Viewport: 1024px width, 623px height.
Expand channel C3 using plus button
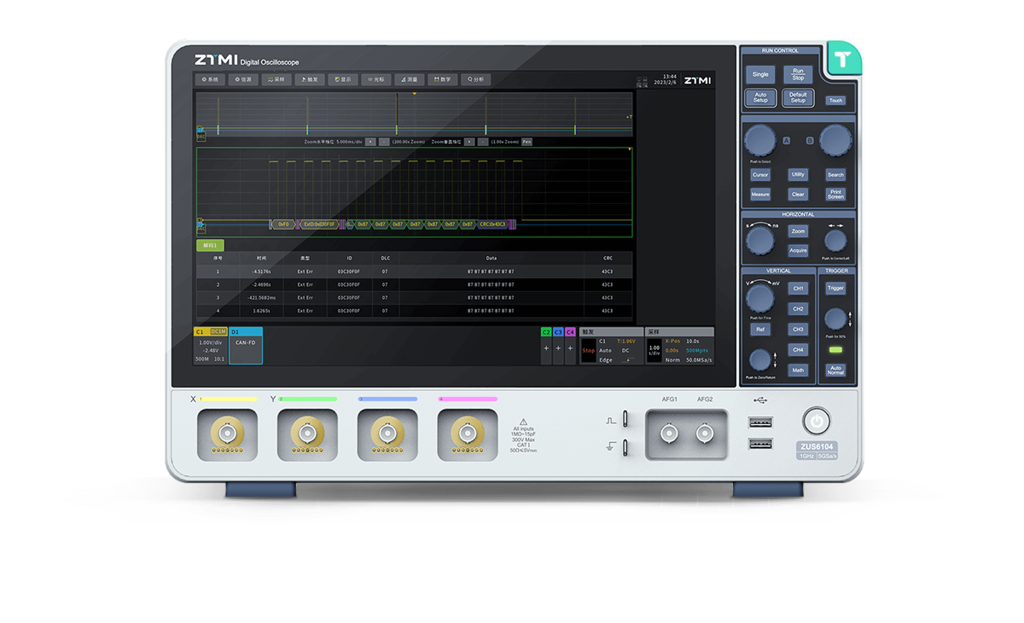point(558,348)
